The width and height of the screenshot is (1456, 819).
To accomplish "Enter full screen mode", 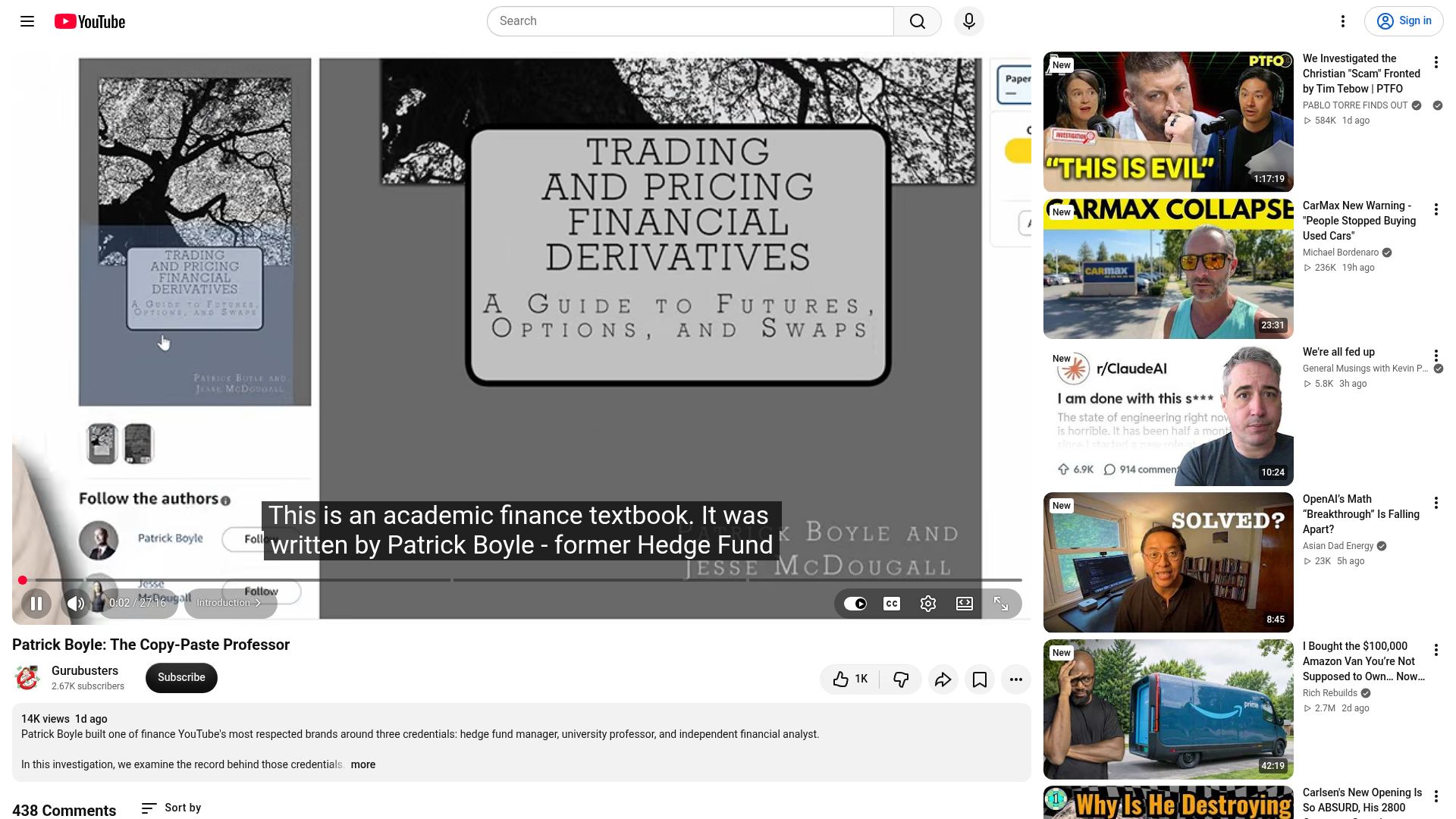I will point(1001,604).
